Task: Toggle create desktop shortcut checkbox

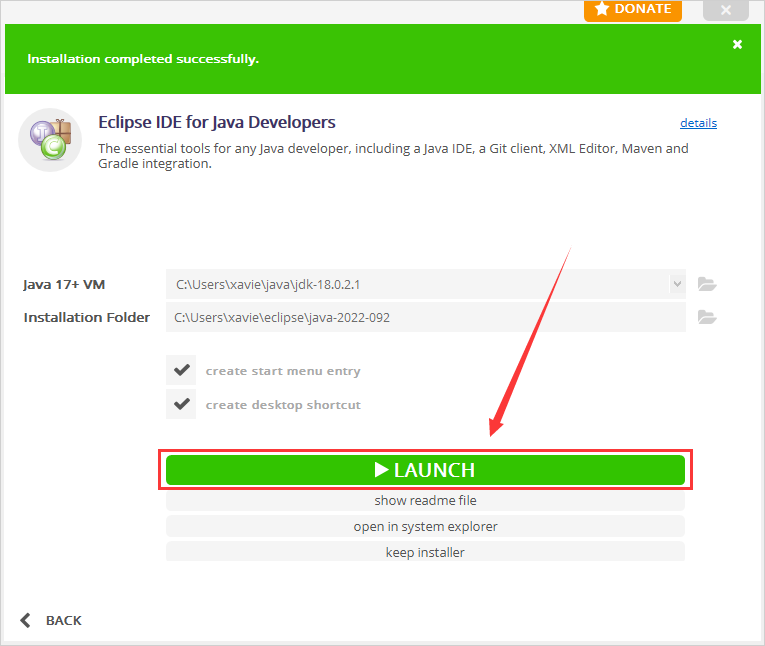Action: tap(181, 405)
